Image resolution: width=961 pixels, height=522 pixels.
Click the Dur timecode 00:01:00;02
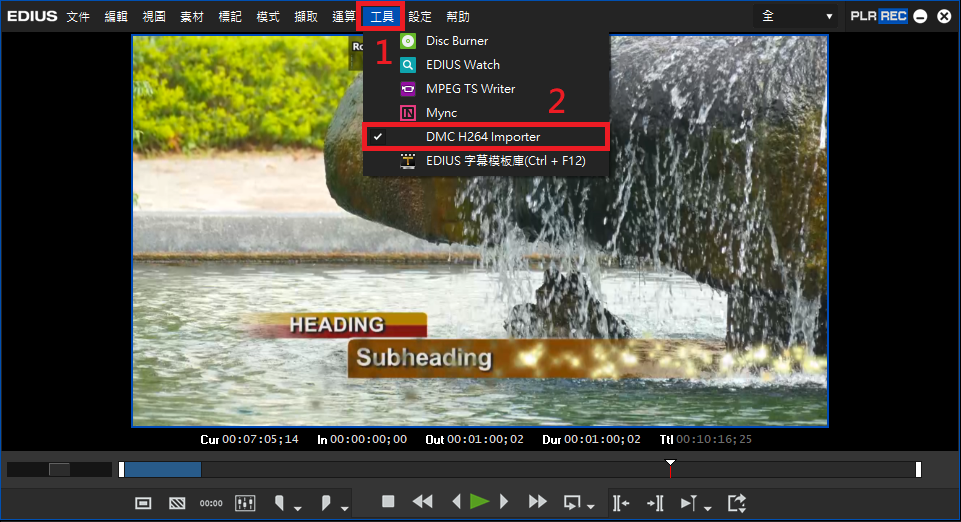[602, 439]
